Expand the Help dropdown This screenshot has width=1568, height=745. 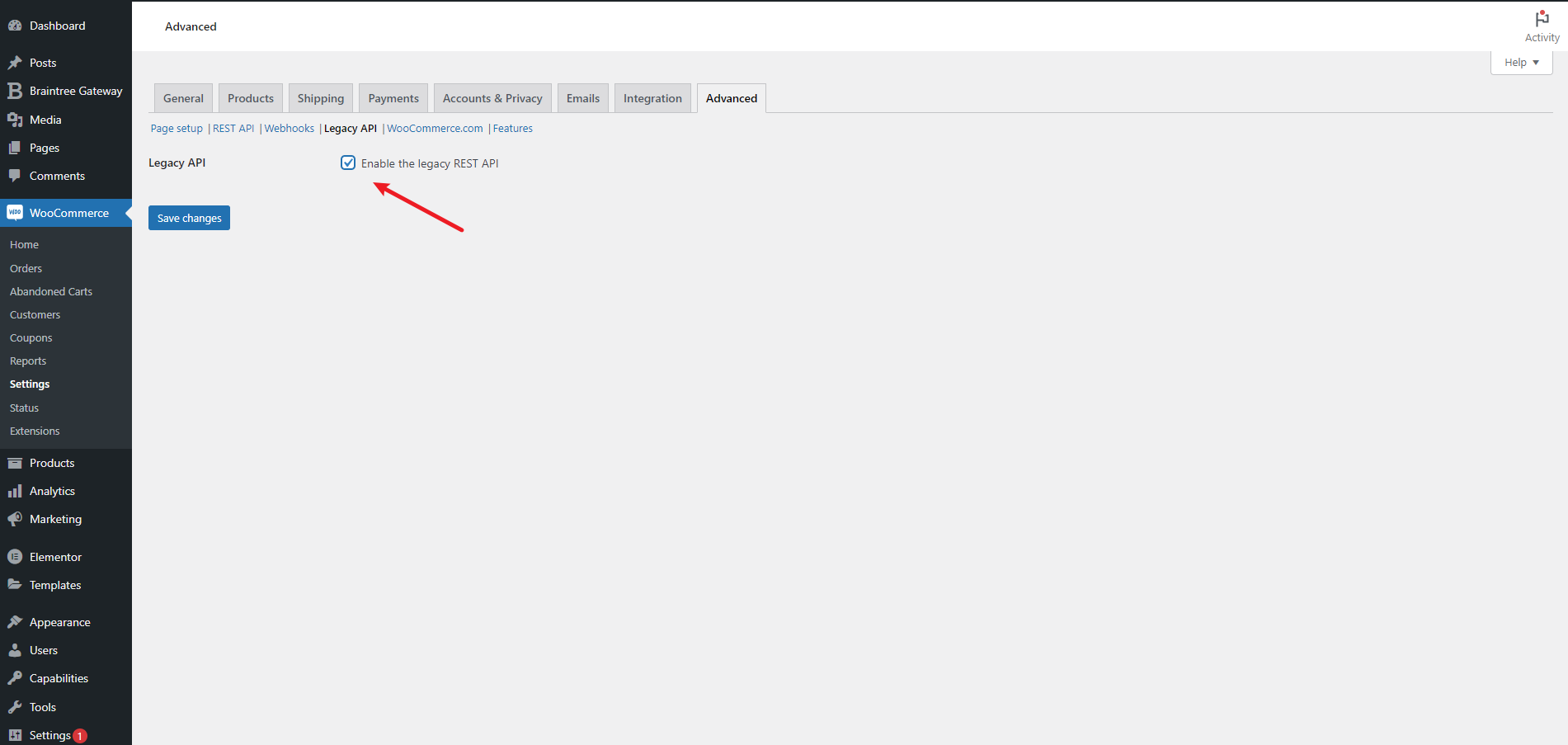tap(1521, 63)
